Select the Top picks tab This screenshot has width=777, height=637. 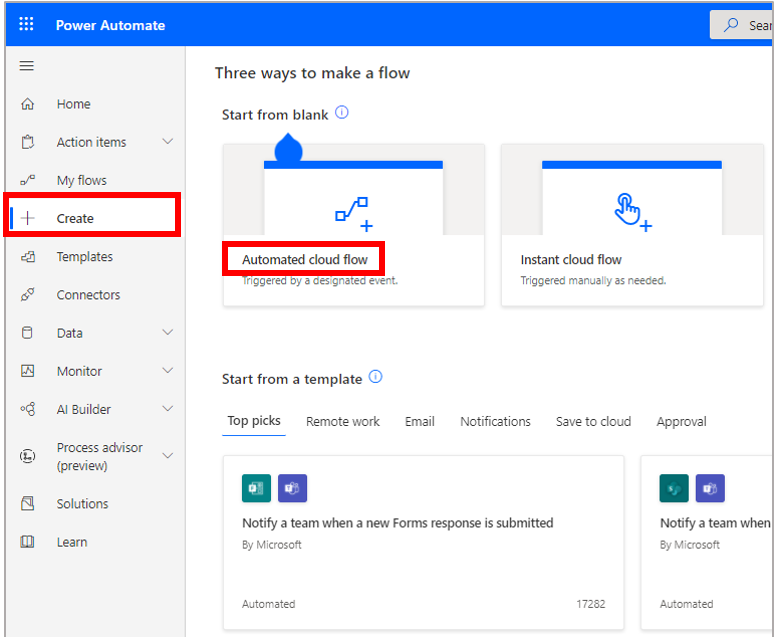pyautogui.click(x=254, y=421)
